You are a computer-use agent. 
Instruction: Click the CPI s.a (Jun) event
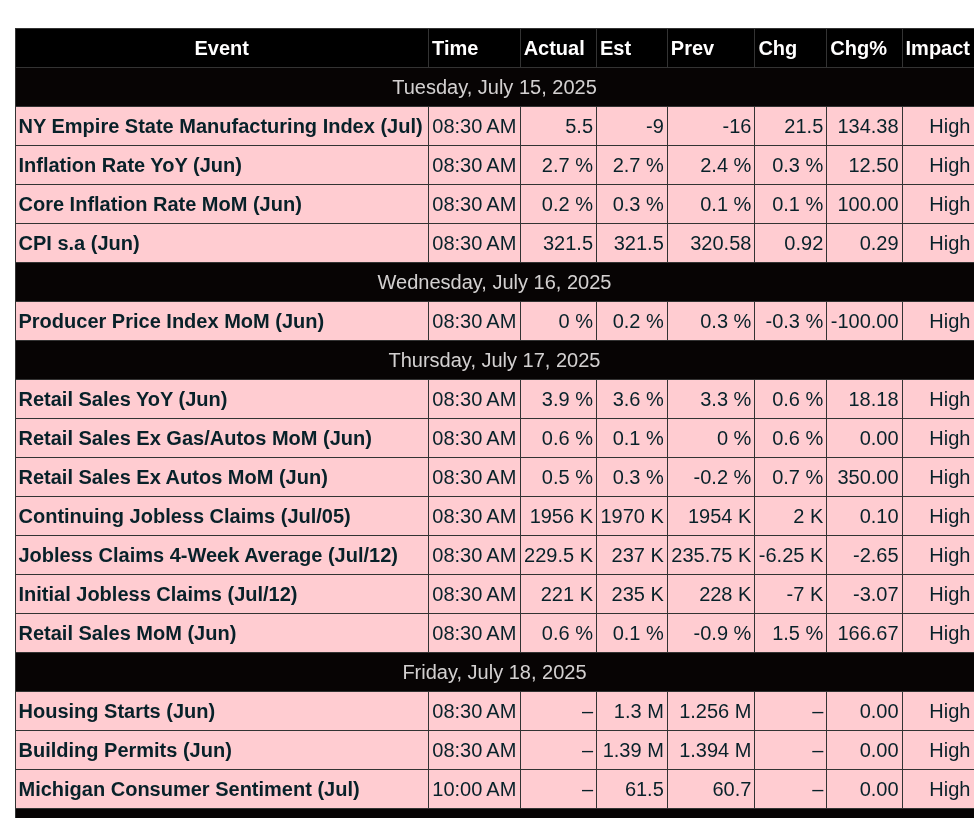point(79,243)
